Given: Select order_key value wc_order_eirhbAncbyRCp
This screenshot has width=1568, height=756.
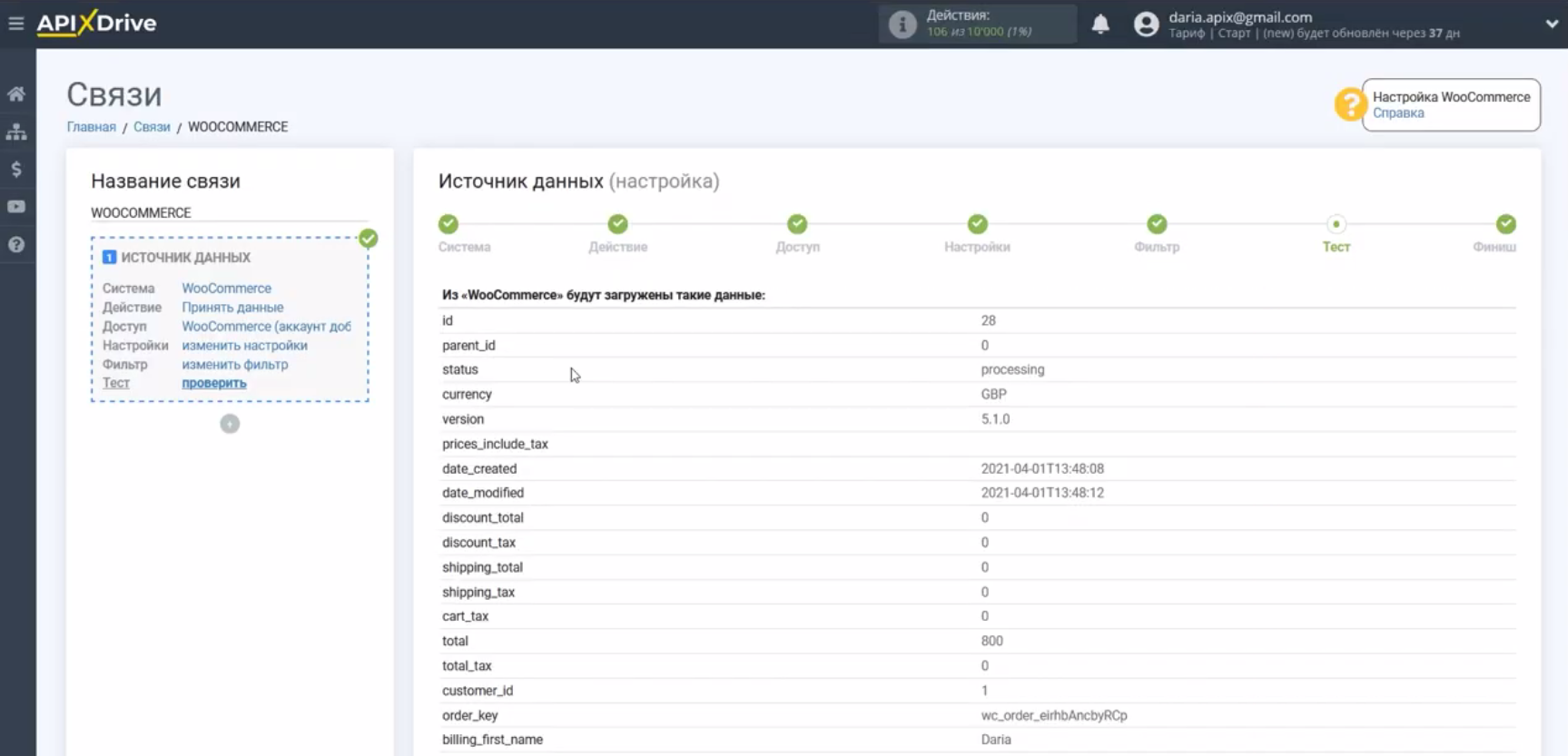Looking at the screenshot, I should (1054, 715).
